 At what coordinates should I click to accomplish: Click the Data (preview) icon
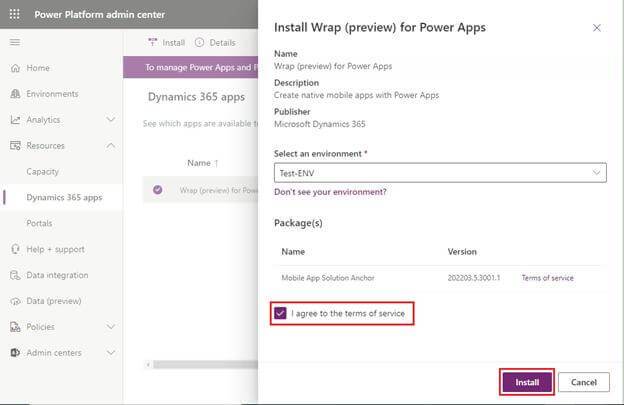click(x=15, y=301)
